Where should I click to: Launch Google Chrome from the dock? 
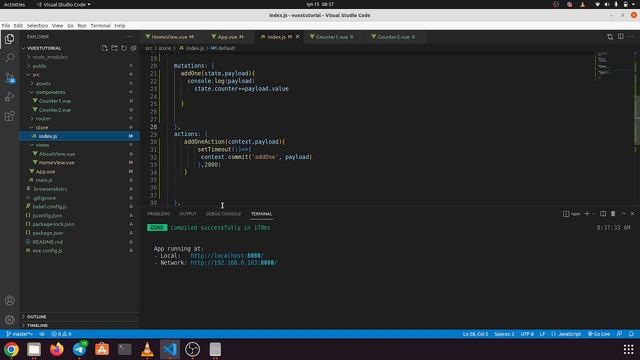(11, 349)
